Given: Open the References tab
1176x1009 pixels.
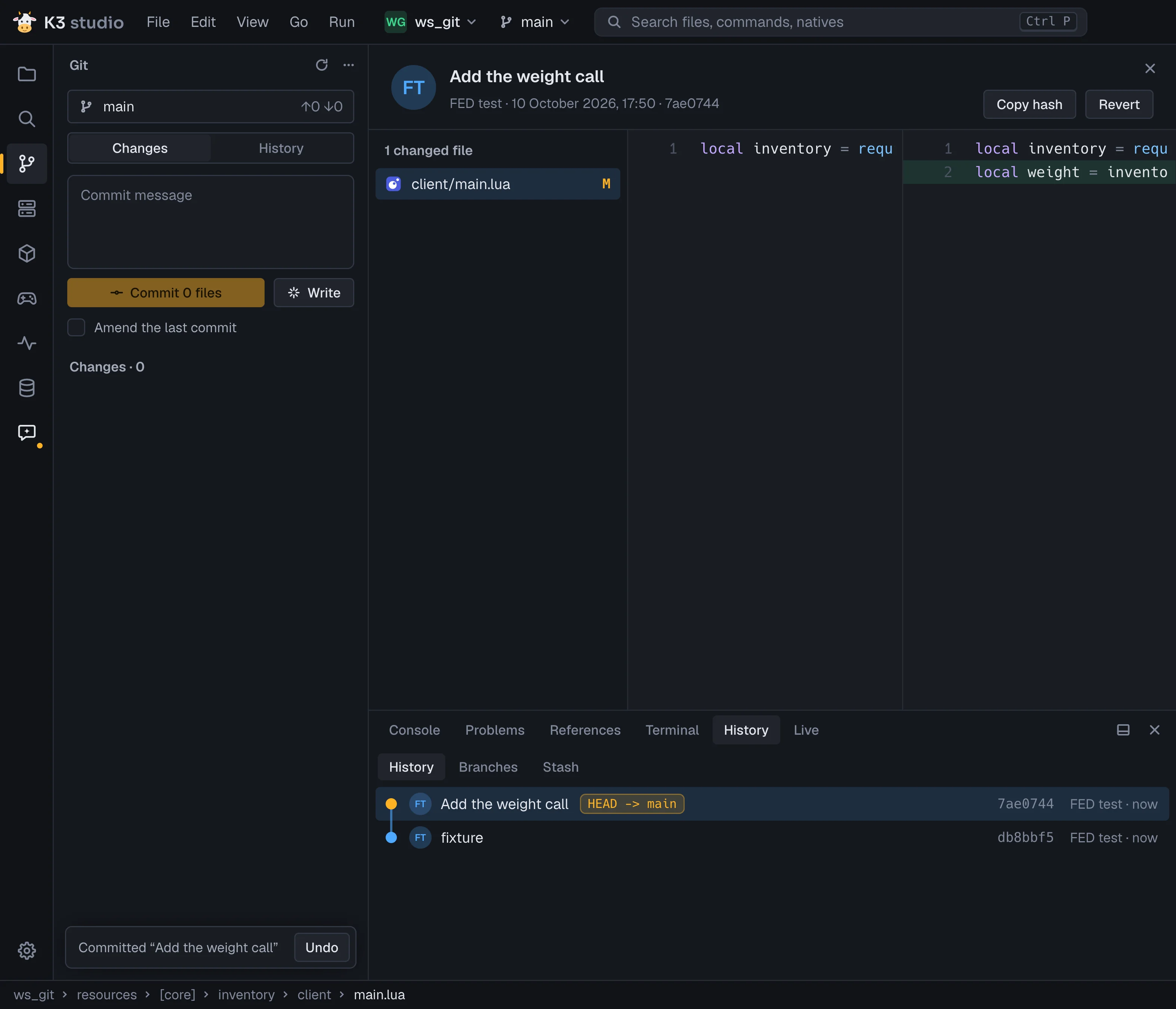Looking at the screenshot, I should pyautogui.click(x=585, y=730).
